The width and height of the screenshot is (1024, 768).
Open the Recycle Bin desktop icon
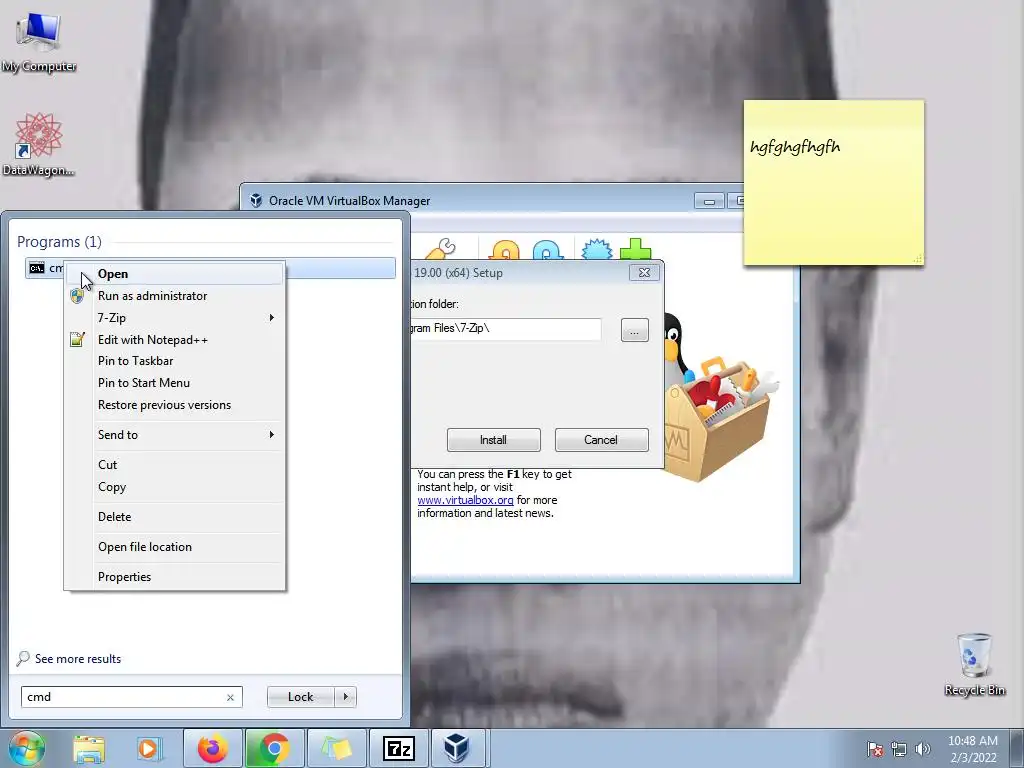(974, 664)
